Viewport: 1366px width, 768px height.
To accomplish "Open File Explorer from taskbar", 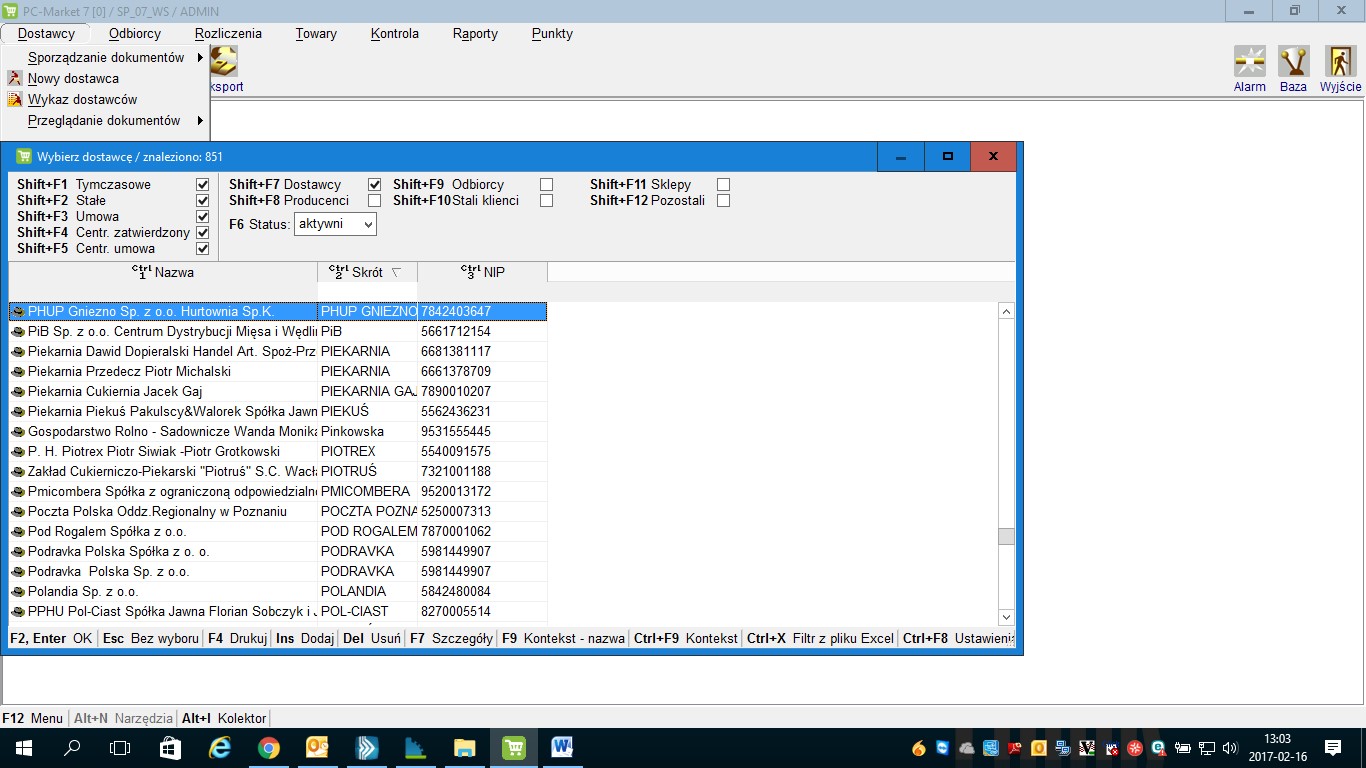I will [464, 747].
